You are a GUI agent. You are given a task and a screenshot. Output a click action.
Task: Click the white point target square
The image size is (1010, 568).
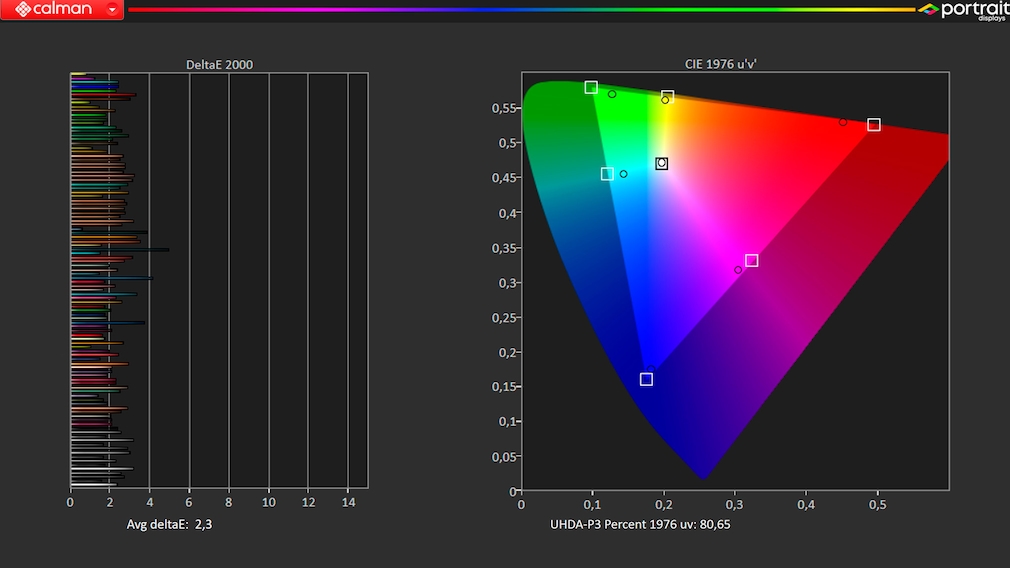coord(662,164)
